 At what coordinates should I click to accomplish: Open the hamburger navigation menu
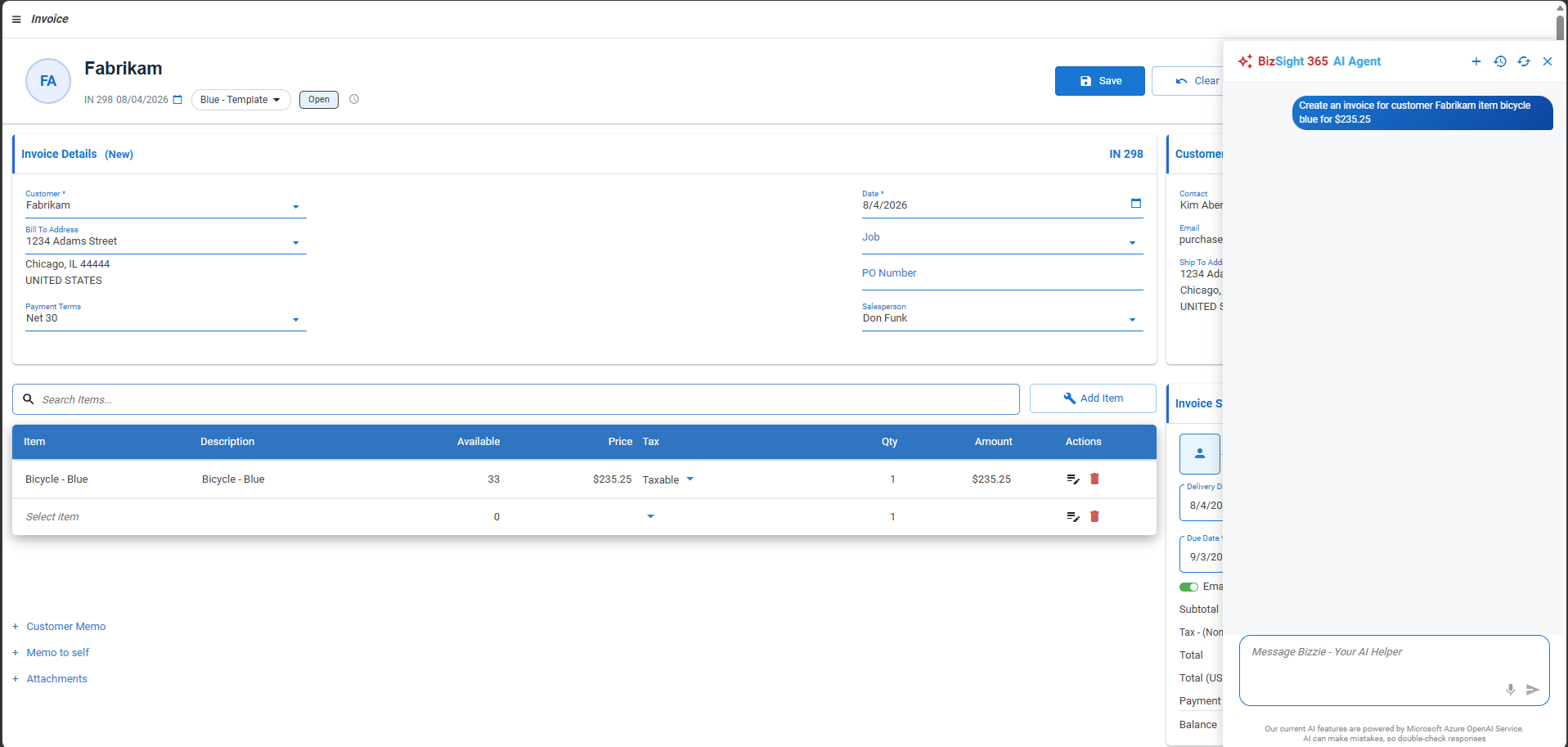pos(16,19)
